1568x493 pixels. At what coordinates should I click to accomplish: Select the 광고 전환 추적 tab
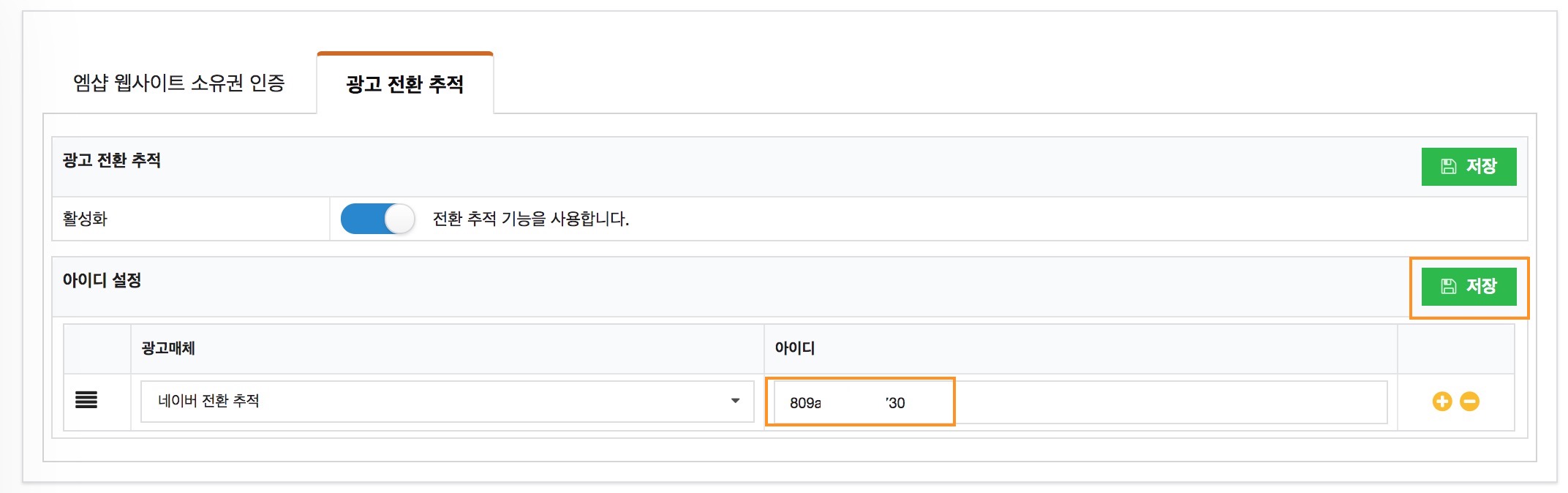pos(404,84)
